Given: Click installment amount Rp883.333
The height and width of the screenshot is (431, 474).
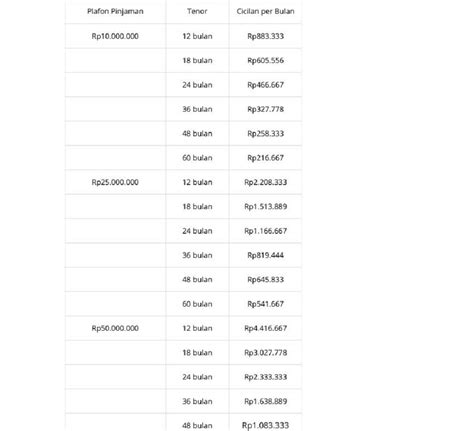Looking at the screenshot, I should pos(265,36).
